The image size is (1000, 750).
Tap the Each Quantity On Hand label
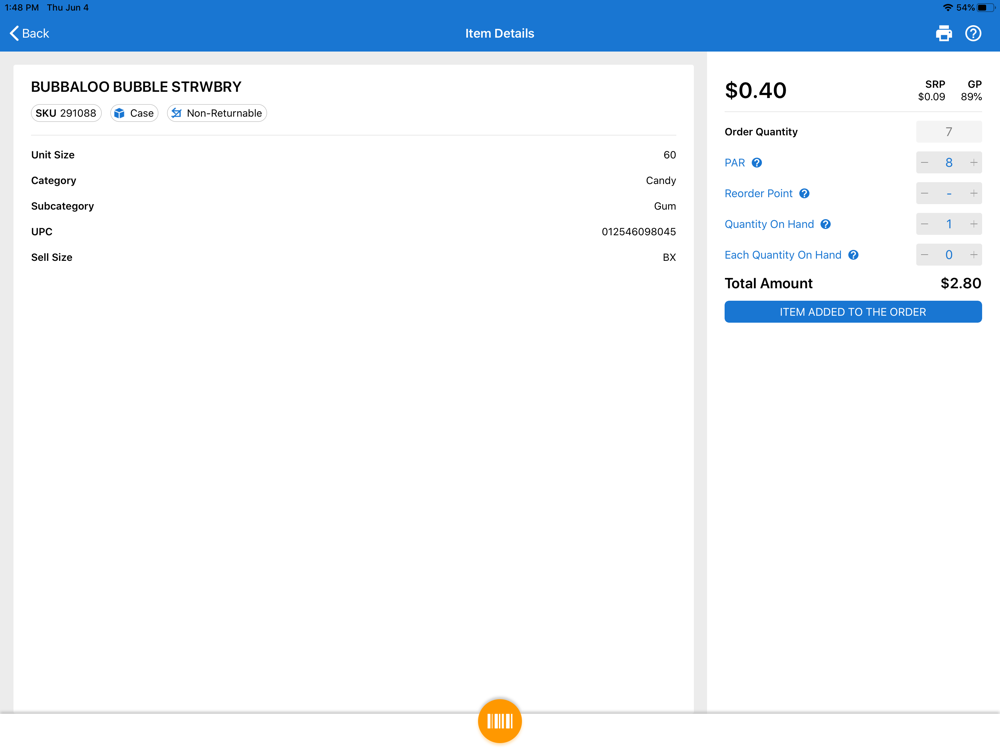pyautogui.click(x=783, y=254)
